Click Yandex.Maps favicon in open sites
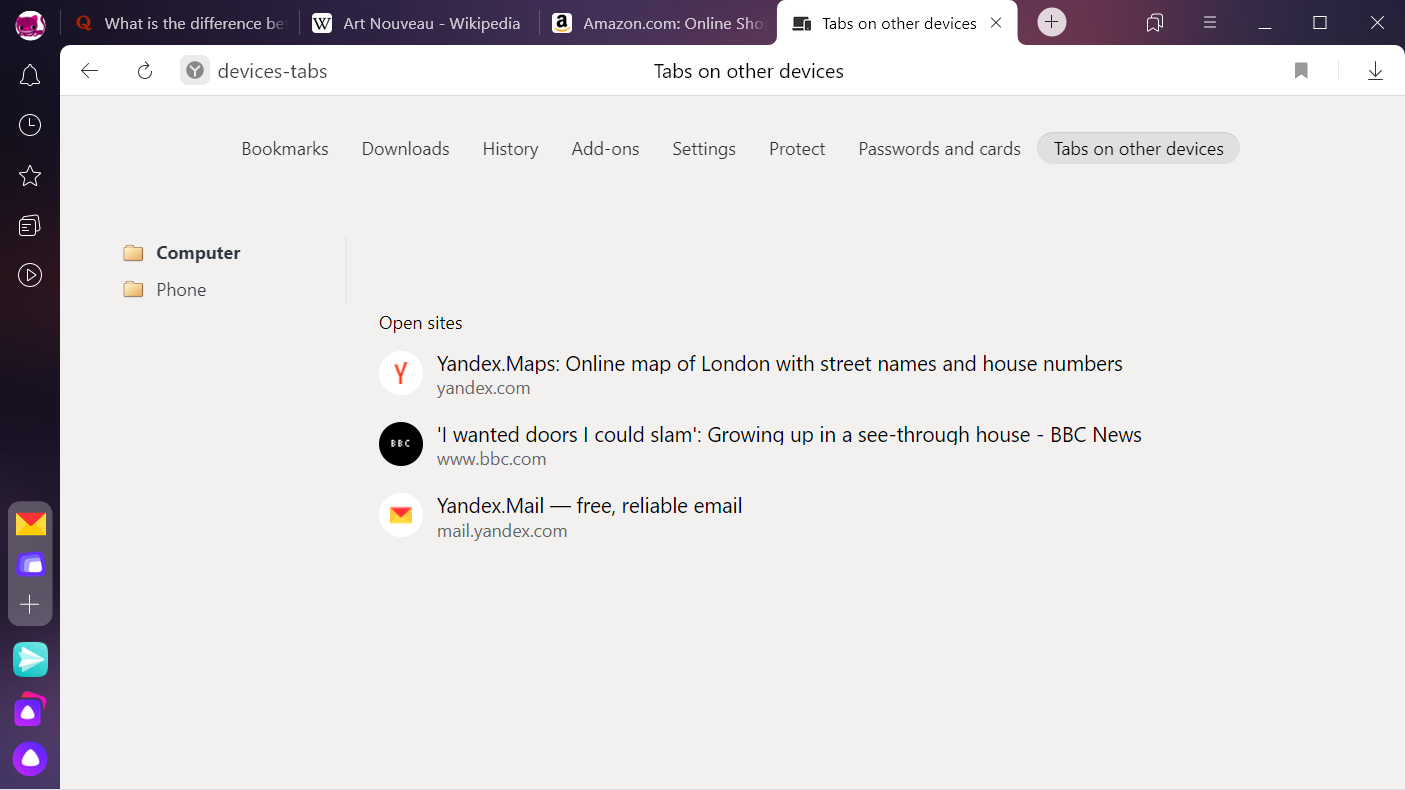Screen dimensions: 1405x790 [x=401, y=373]
